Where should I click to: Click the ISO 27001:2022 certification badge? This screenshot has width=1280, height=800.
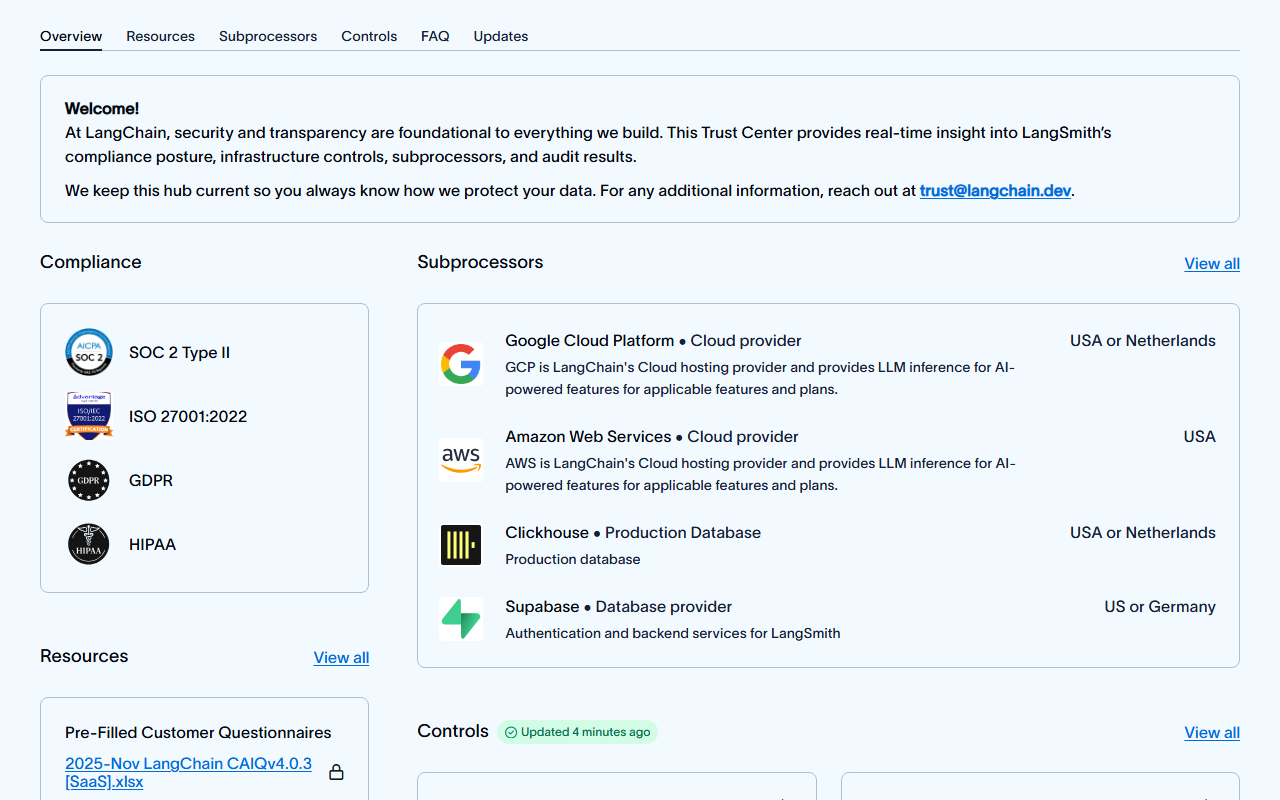89,416
